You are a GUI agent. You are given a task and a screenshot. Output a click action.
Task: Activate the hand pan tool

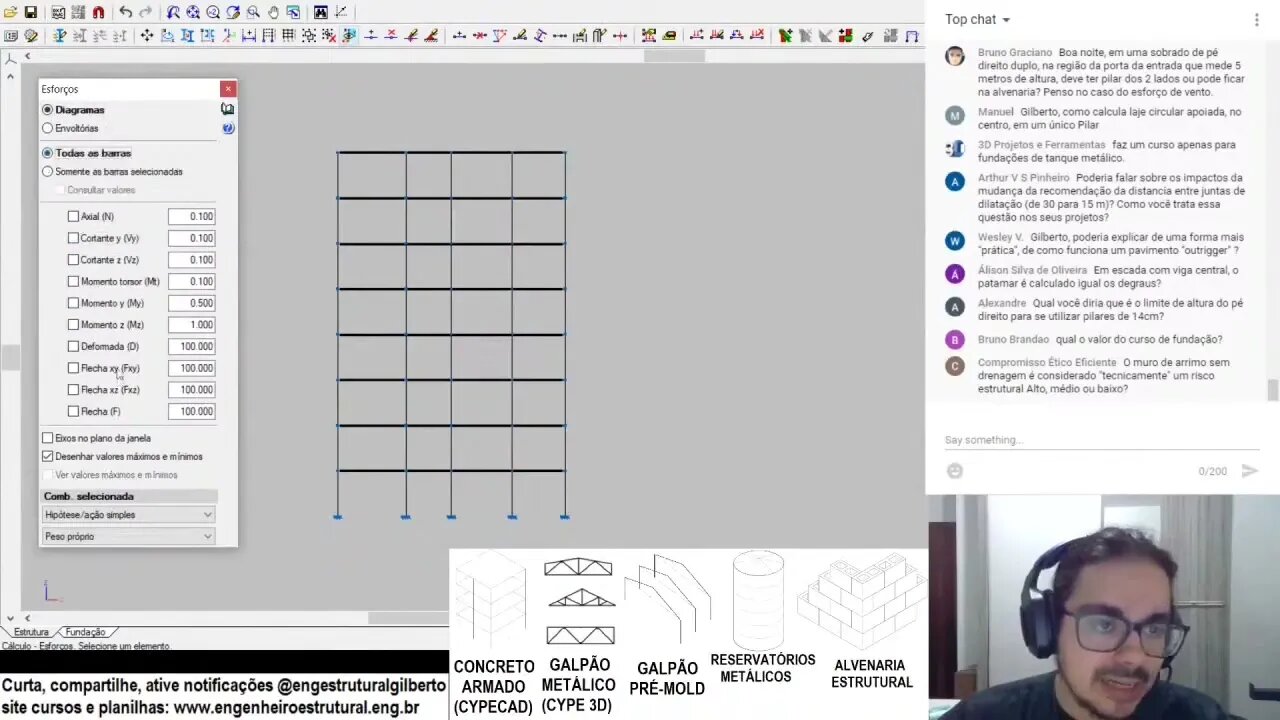273,13
